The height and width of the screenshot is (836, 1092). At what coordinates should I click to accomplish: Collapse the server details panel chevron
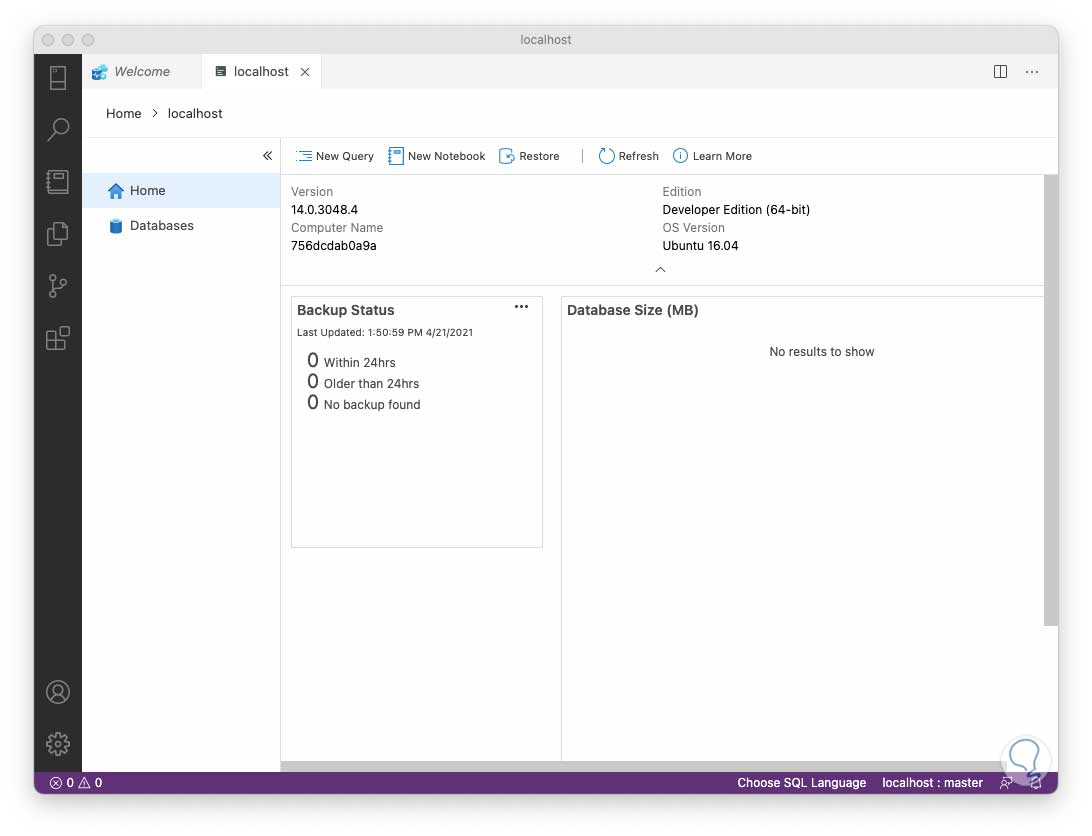[x=660, y=269]
